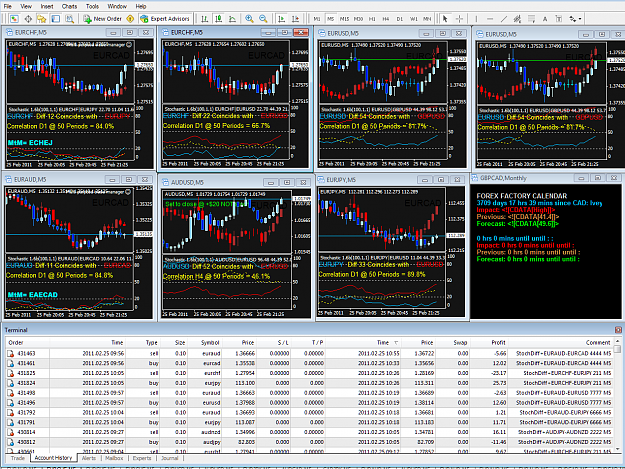Select the cursor arrow tool

coord(445,19)
